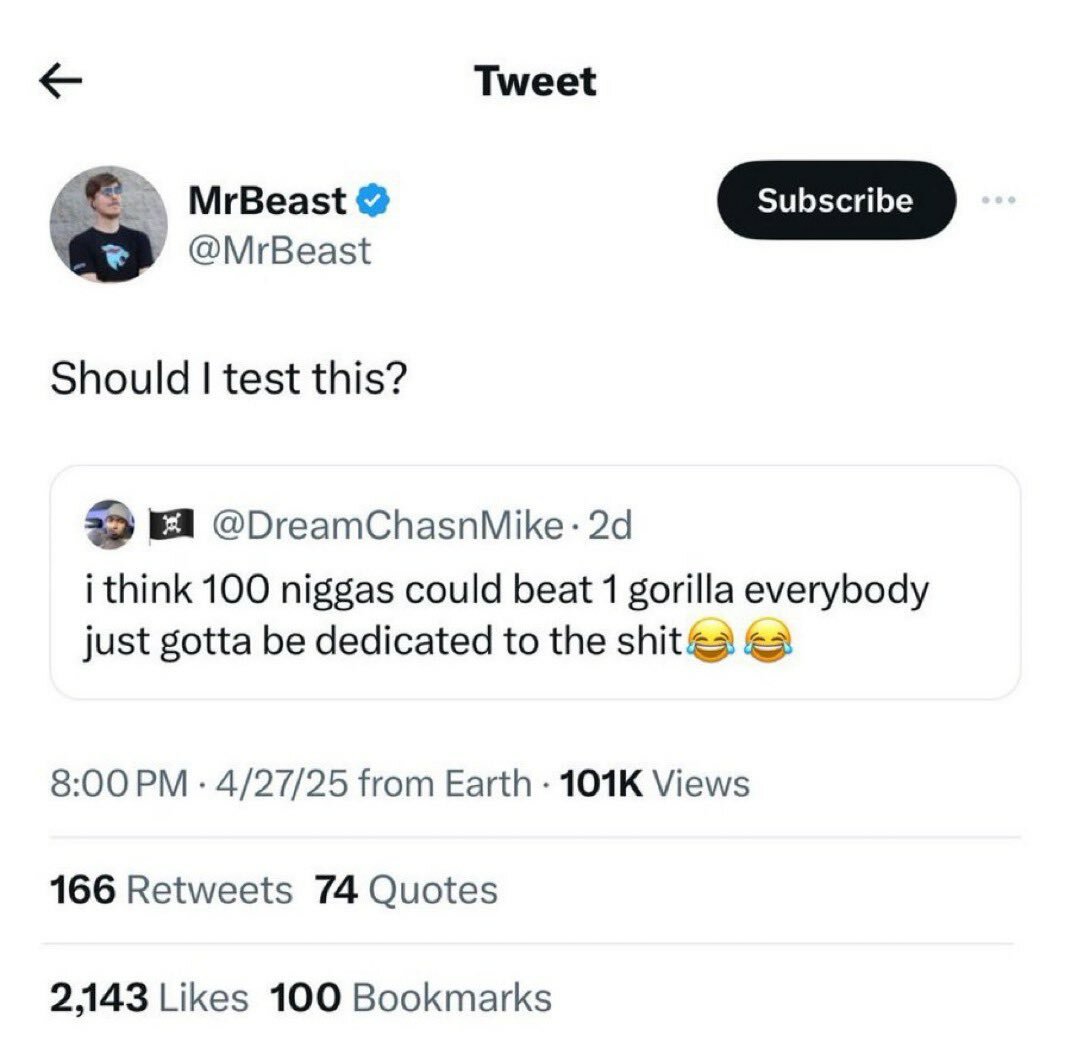Click the 101K Views count
The image size is (1070, 1042).
pos(654,783)
